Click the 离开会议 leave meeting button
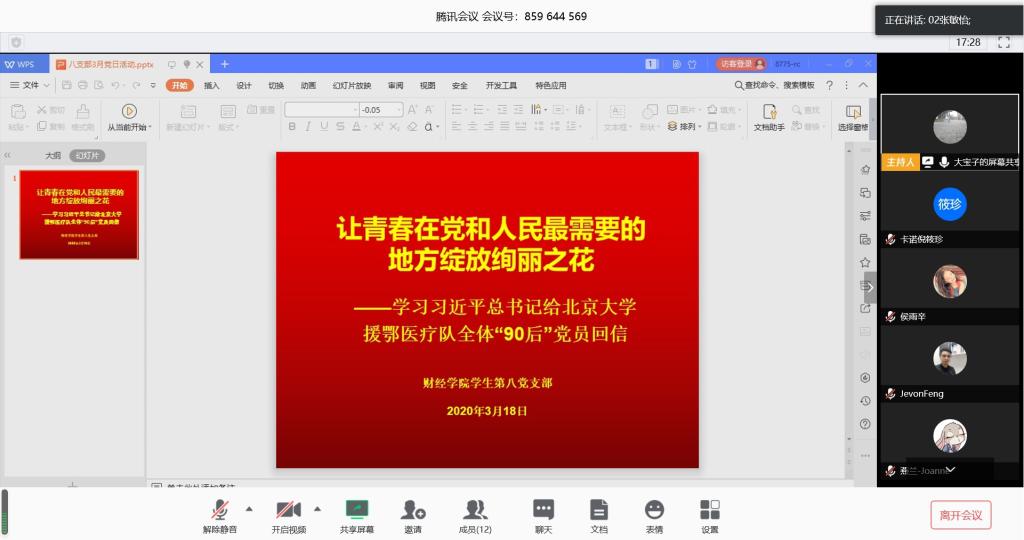Viewport: 1024px width, 540px height. [x=960, y=515]
